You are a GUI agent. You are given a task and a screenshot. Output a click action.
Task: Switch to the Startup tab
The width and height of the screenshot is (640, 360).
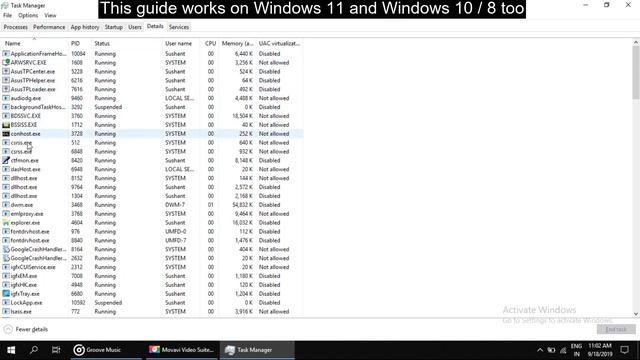(x=113, y=27)
